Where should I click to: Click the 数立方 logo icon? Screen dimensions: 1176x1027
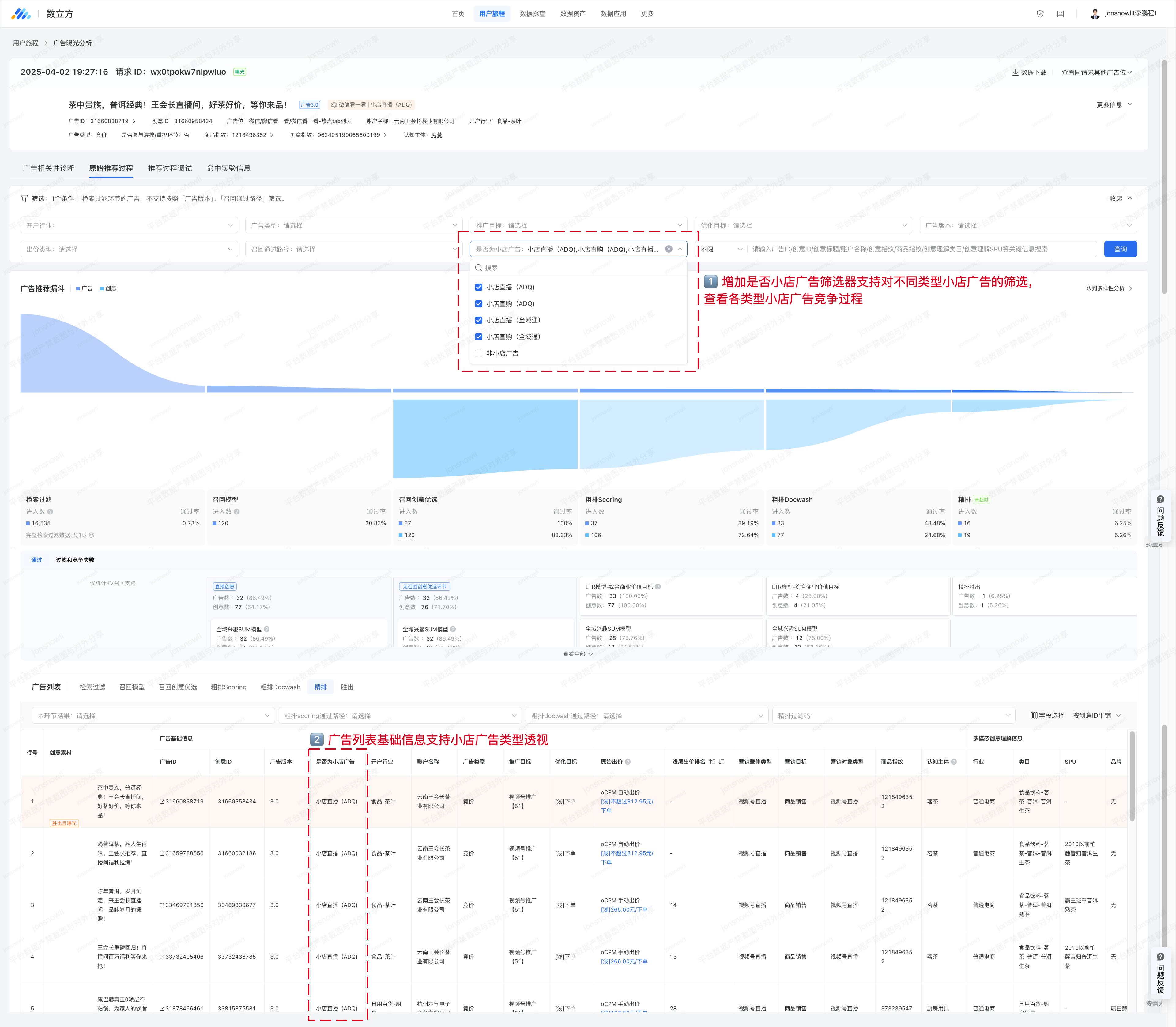[x=21, y=14]
